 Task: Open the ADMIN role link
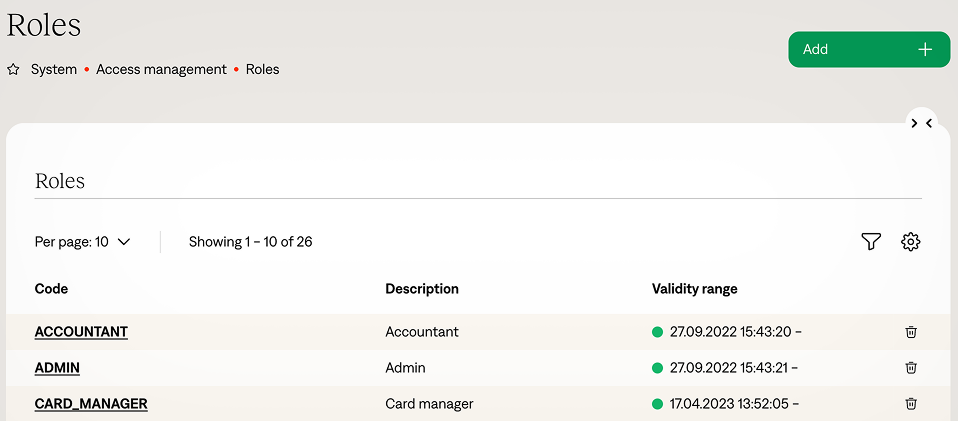pos(57,368)
